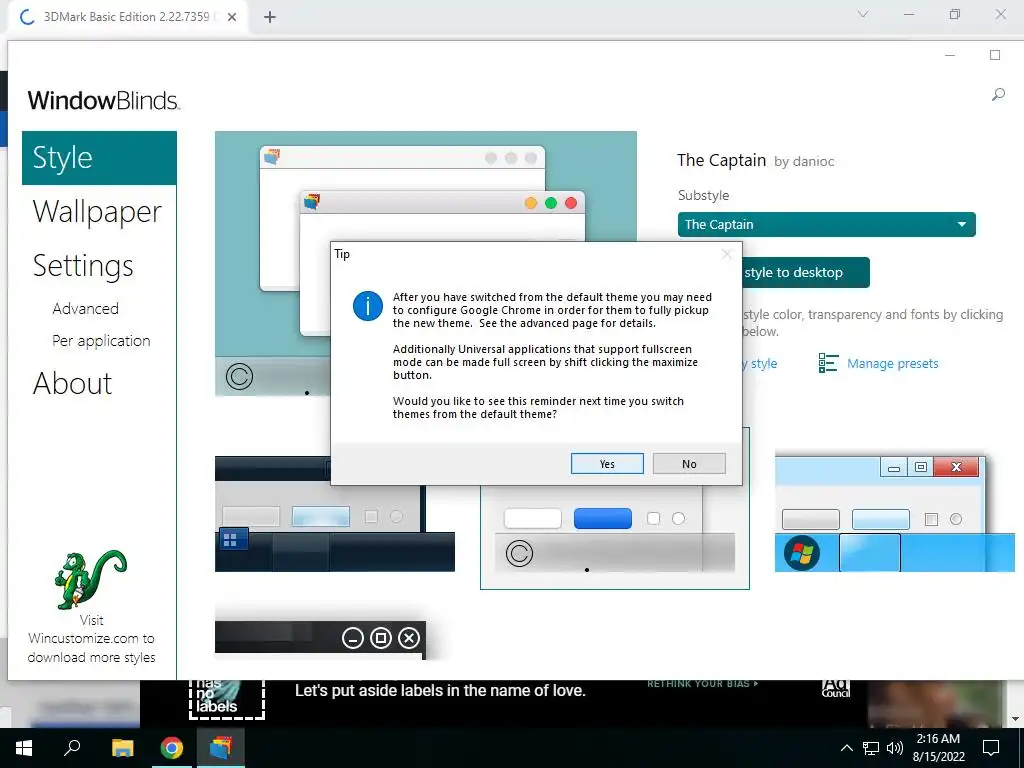Click the WindowBlinds logo
The height and width of the screenshot is (768, 1024).
pos(103,101)
